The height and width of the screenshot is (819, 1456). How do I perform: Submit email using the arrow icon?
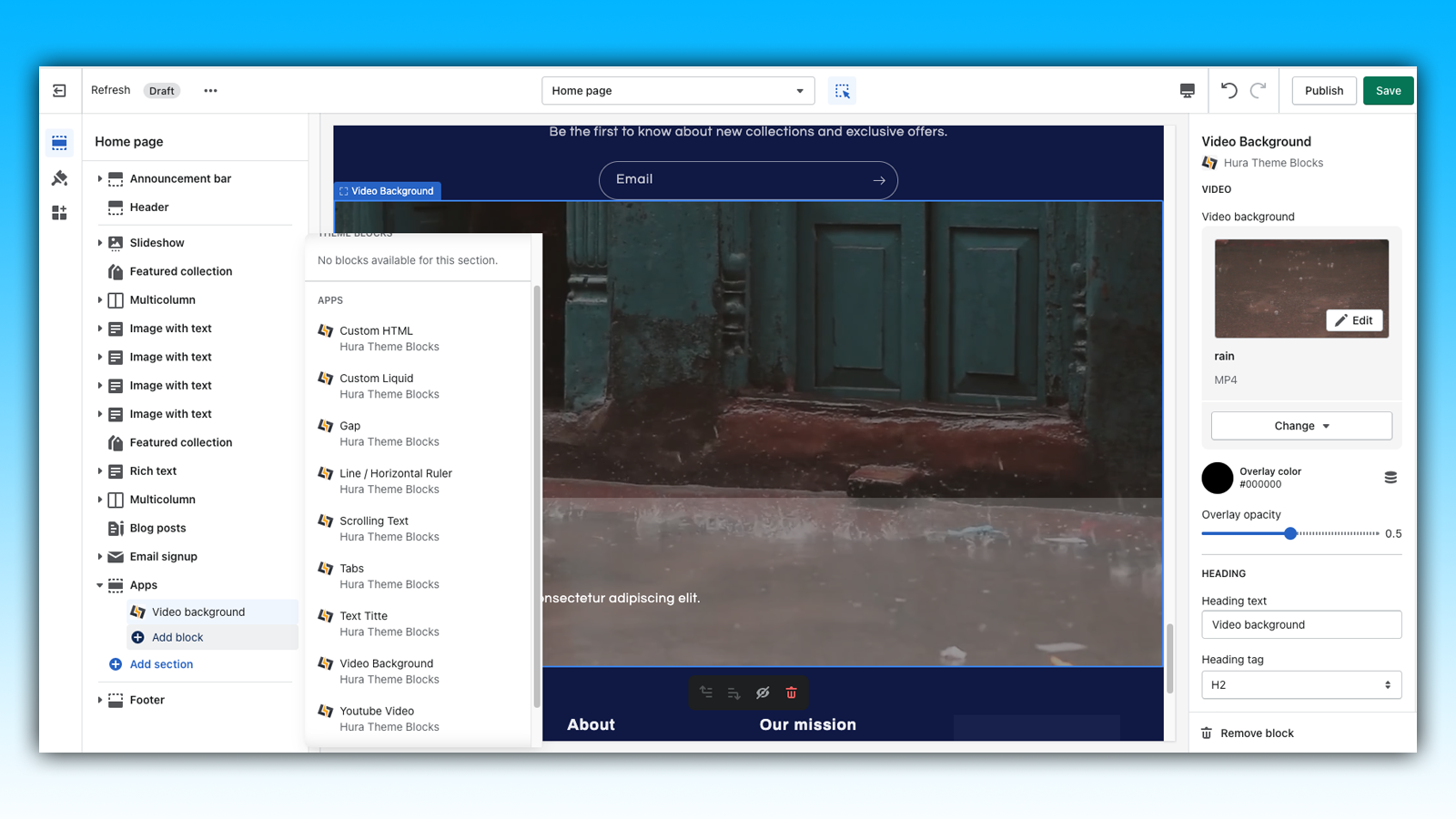(879, 180)
